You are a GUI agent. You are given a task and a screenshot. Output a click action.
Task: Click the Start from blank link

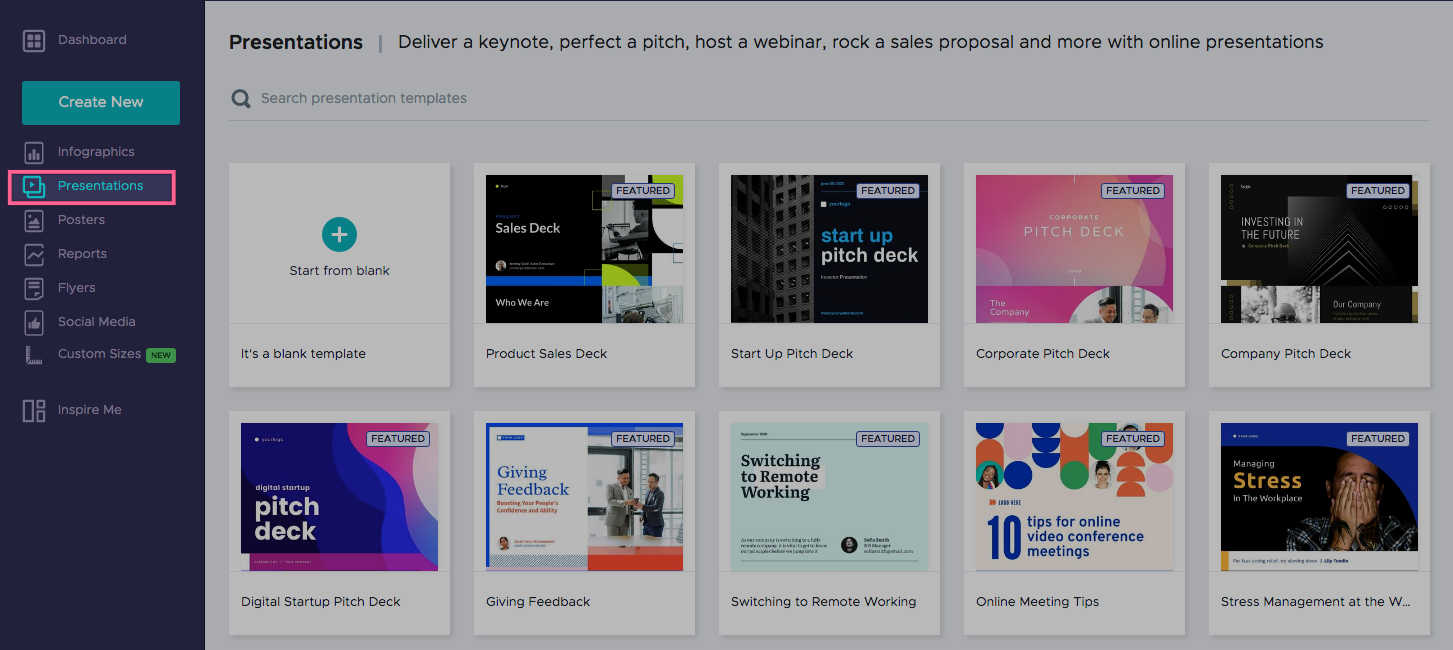click(x=339, y=269)
